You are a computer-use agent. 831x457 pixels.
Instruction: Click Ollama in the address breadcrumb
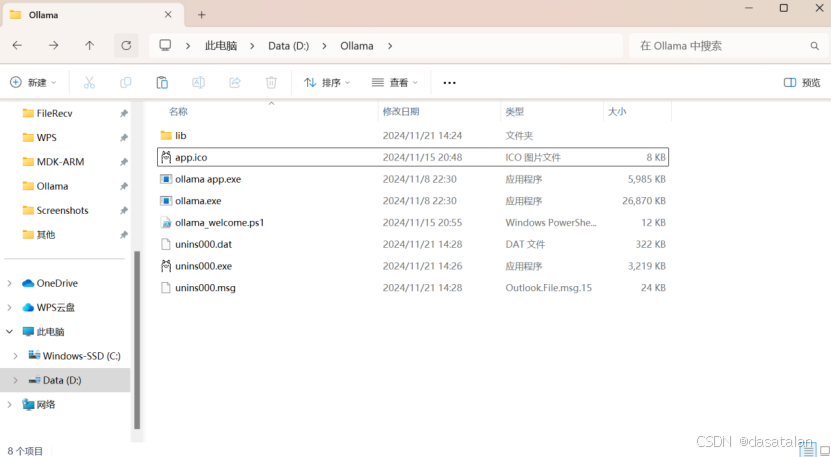point(357,46)
